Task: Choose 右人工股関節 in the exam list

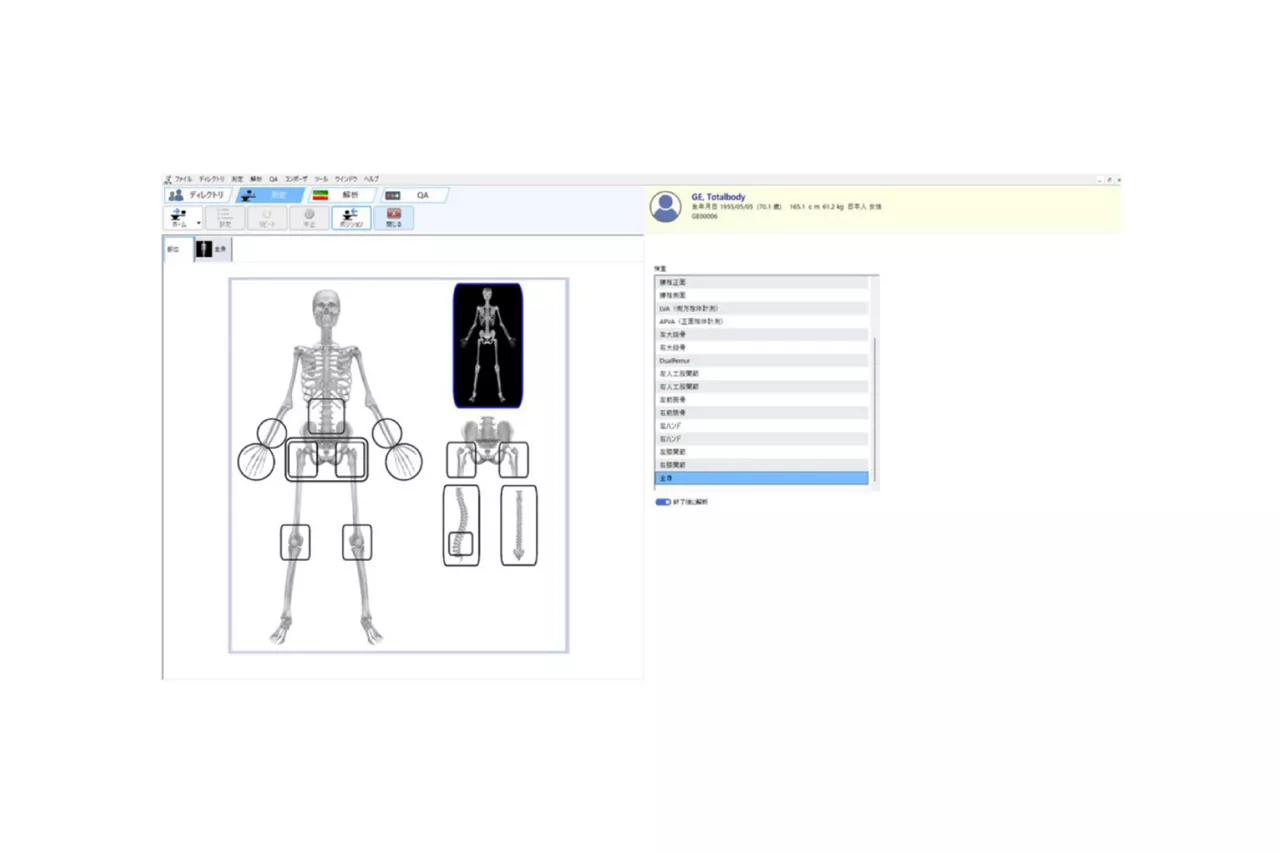Action: point(761,387)
